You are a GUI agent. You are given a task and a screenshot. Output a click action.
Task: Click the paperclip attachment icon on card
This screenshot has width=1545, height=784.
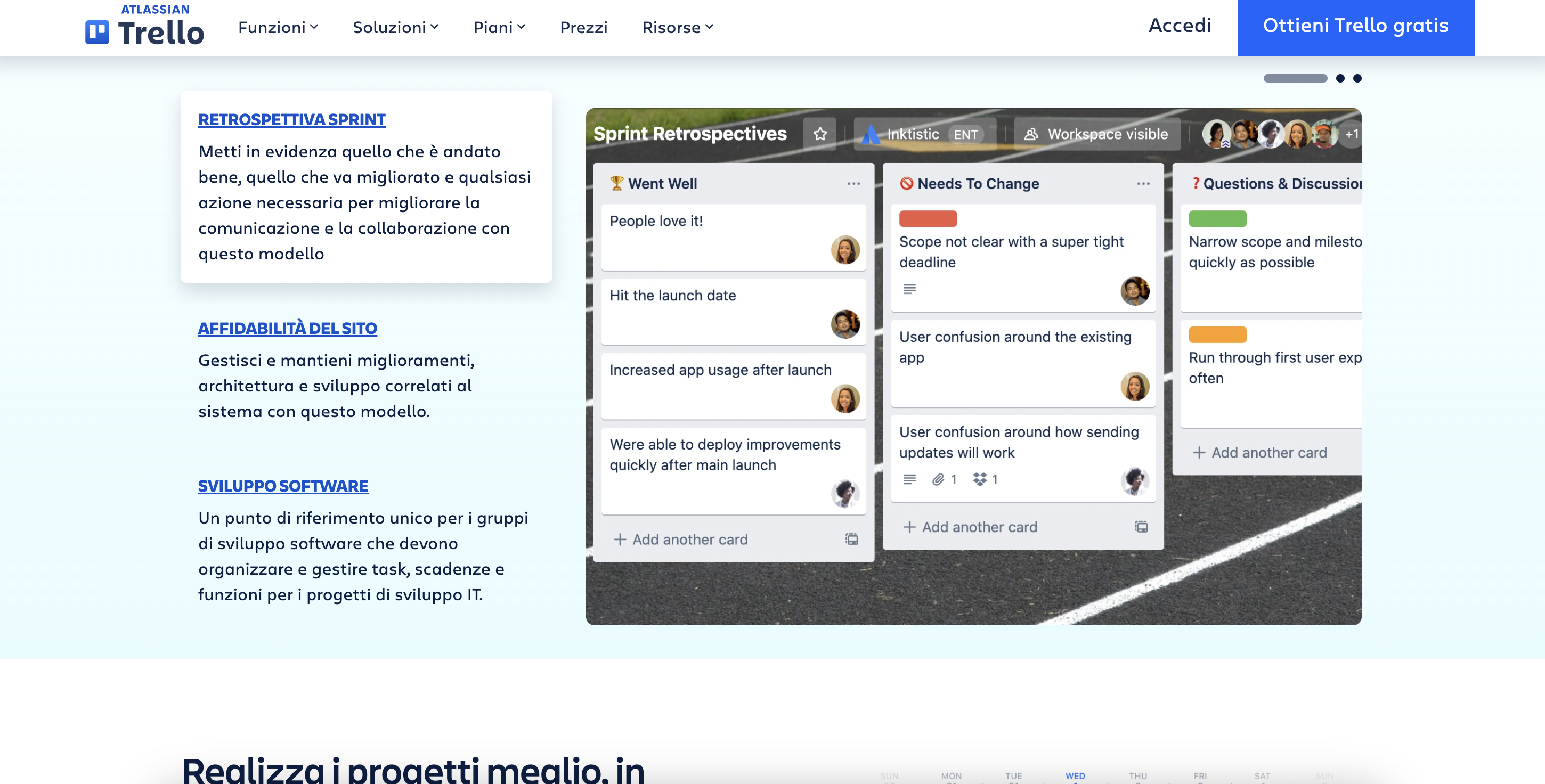click(x=938, y=479)
